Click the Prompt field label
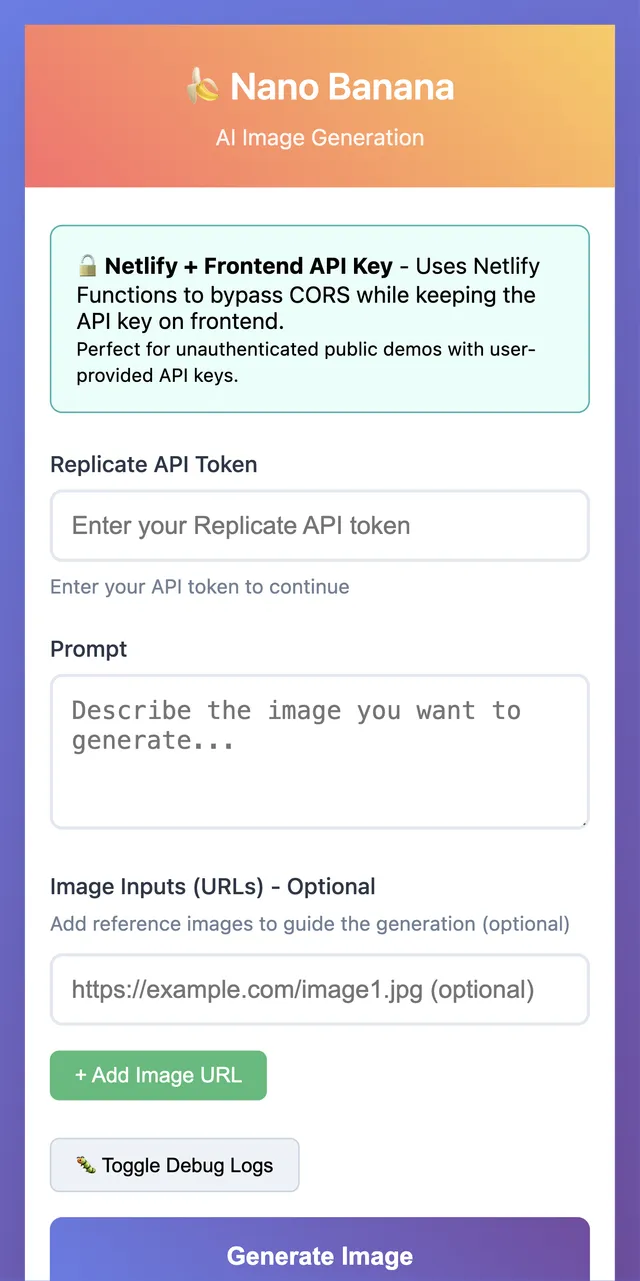640x1281 pixels. [88, 649]
